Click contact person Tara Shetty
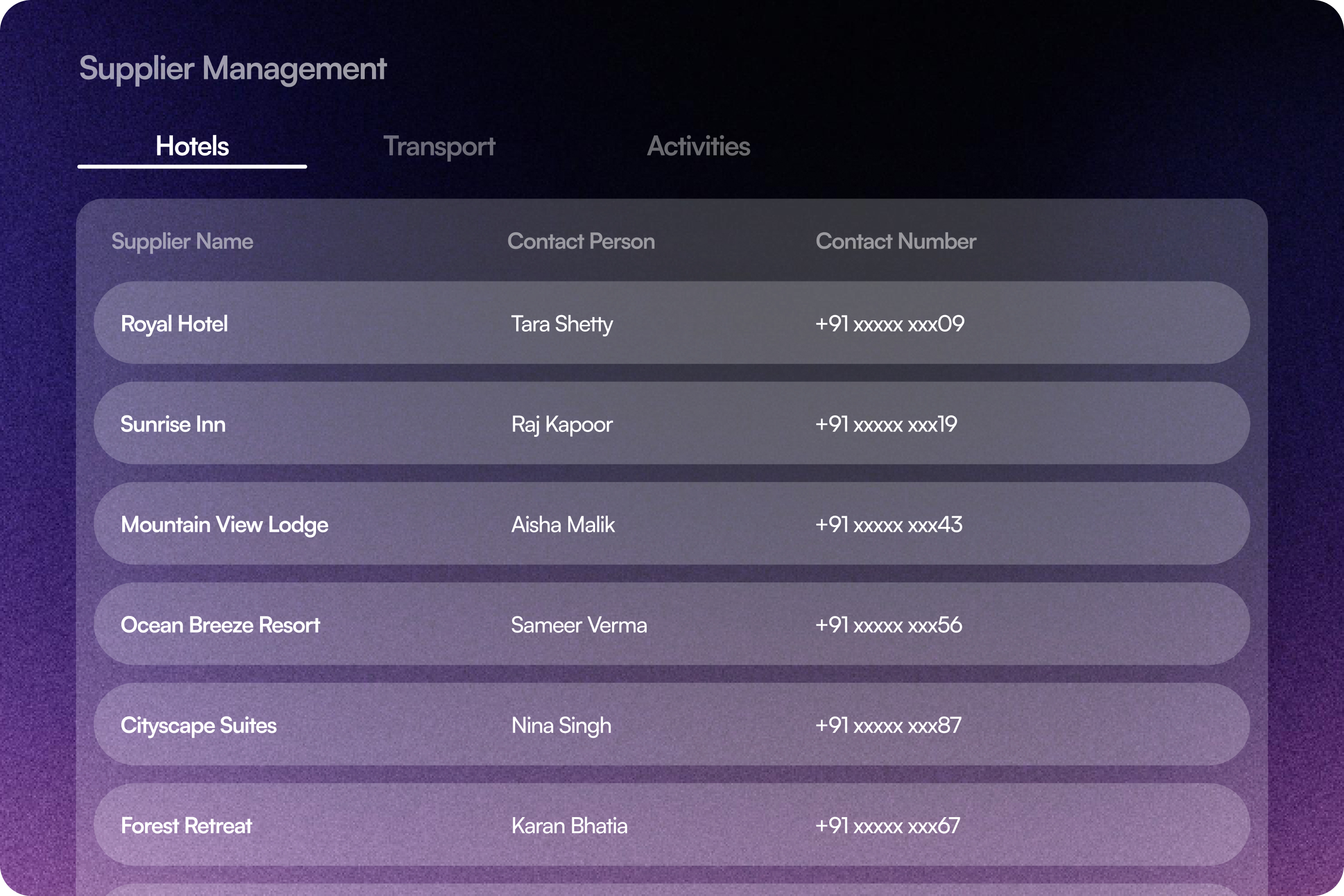Screen dimensions: 1344x896 562,323
